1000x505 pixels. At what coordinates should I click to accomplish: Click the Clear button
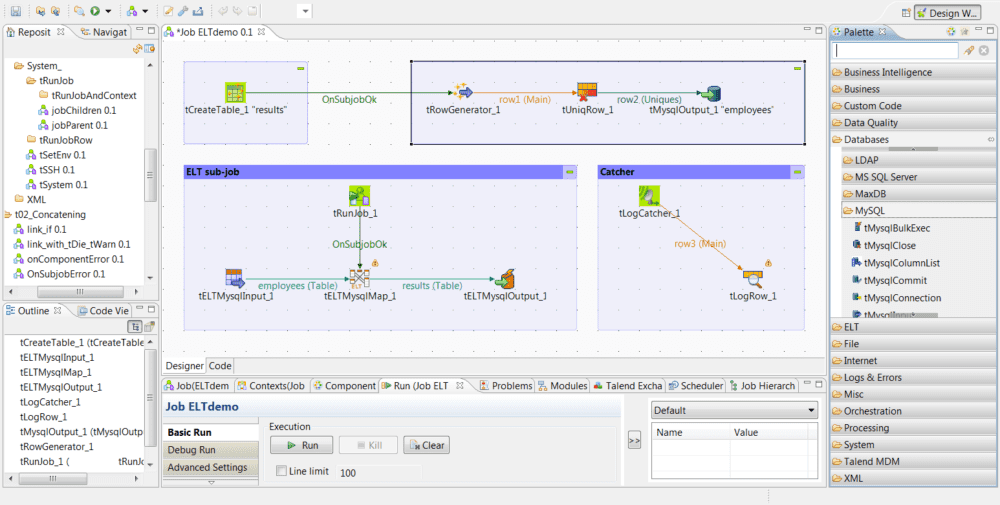pyautogui.click(x=426, y=445)
